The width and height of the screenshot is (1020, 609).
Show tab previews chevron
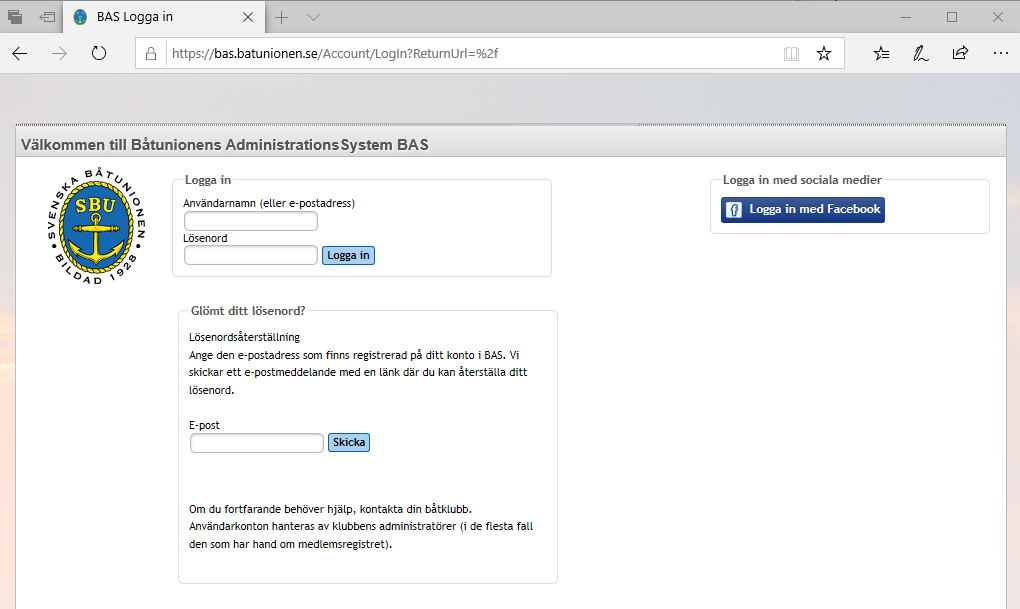point(314,18)
